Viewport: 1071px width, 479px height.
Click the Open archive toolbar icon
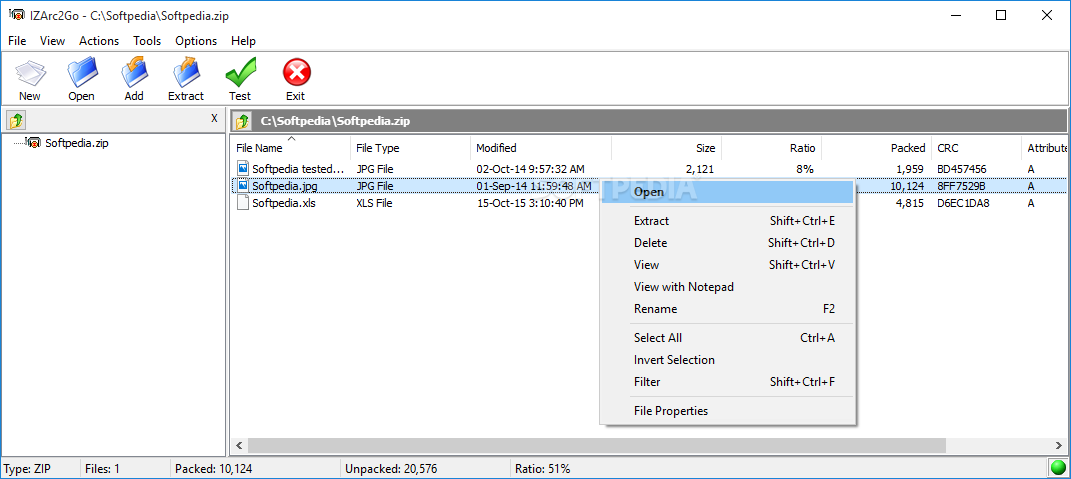tap(82, 72)
